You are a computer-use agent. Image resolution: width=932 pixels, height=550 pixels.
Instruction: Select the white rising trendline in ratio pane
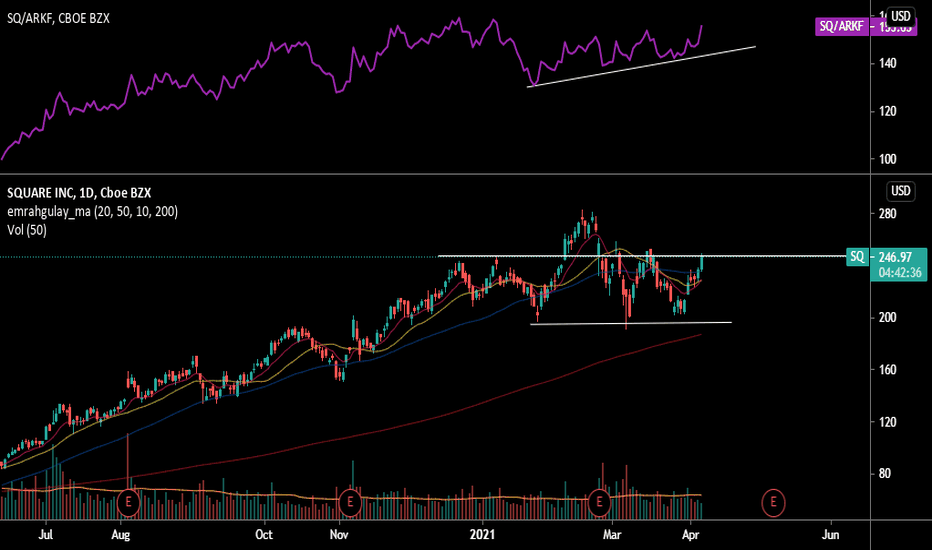pos(641,67)
